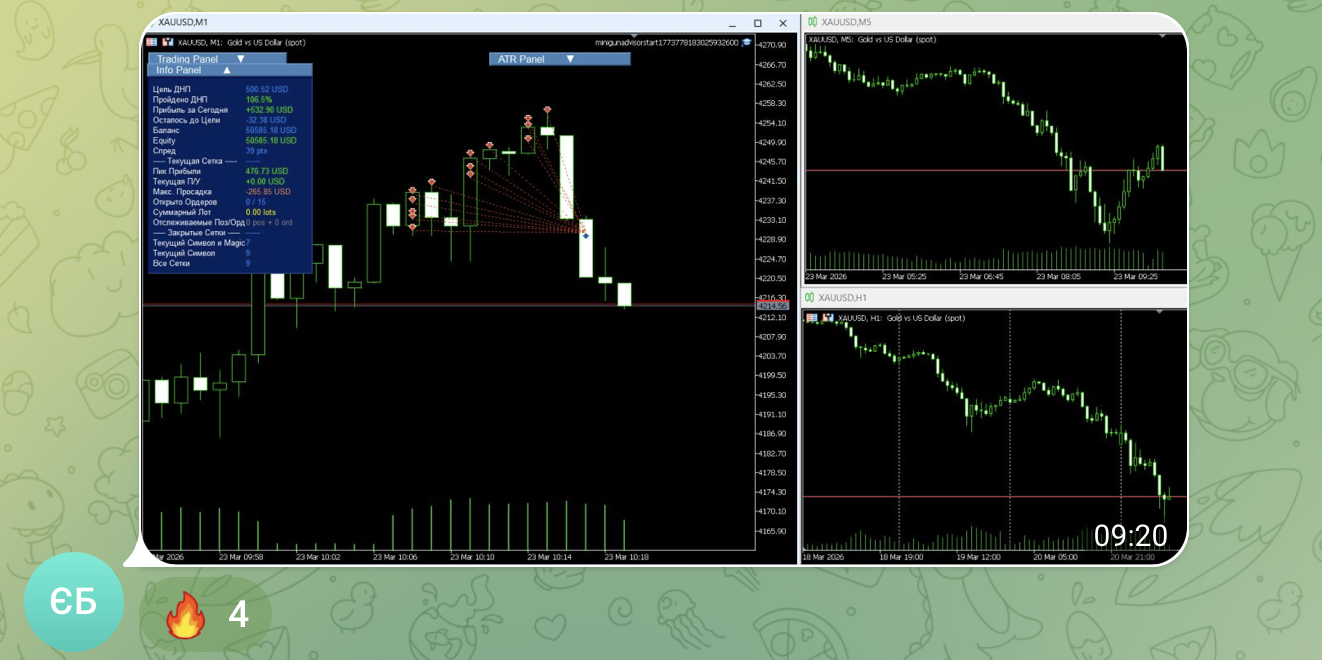This screenshot has width=1322, height=660.
Task: Close the XAUUSD,M1 chart window
Action: [781, 22]
